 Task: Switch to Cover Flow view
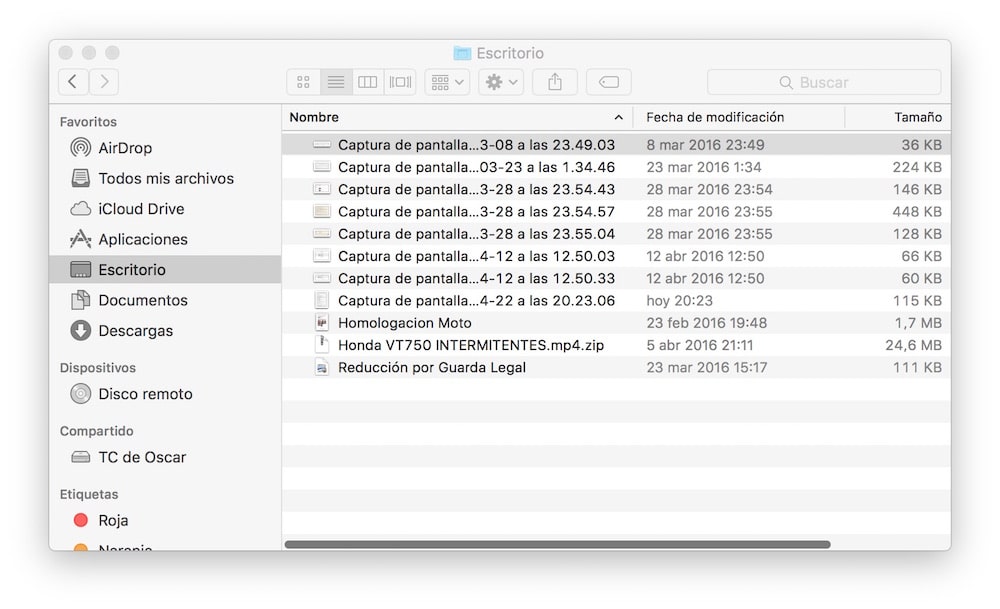coord(400,82)
